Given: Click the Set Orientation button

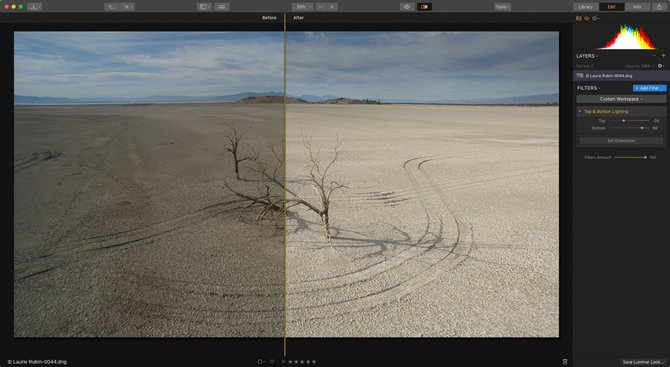Looking at the screenshot, I should 621,141.
